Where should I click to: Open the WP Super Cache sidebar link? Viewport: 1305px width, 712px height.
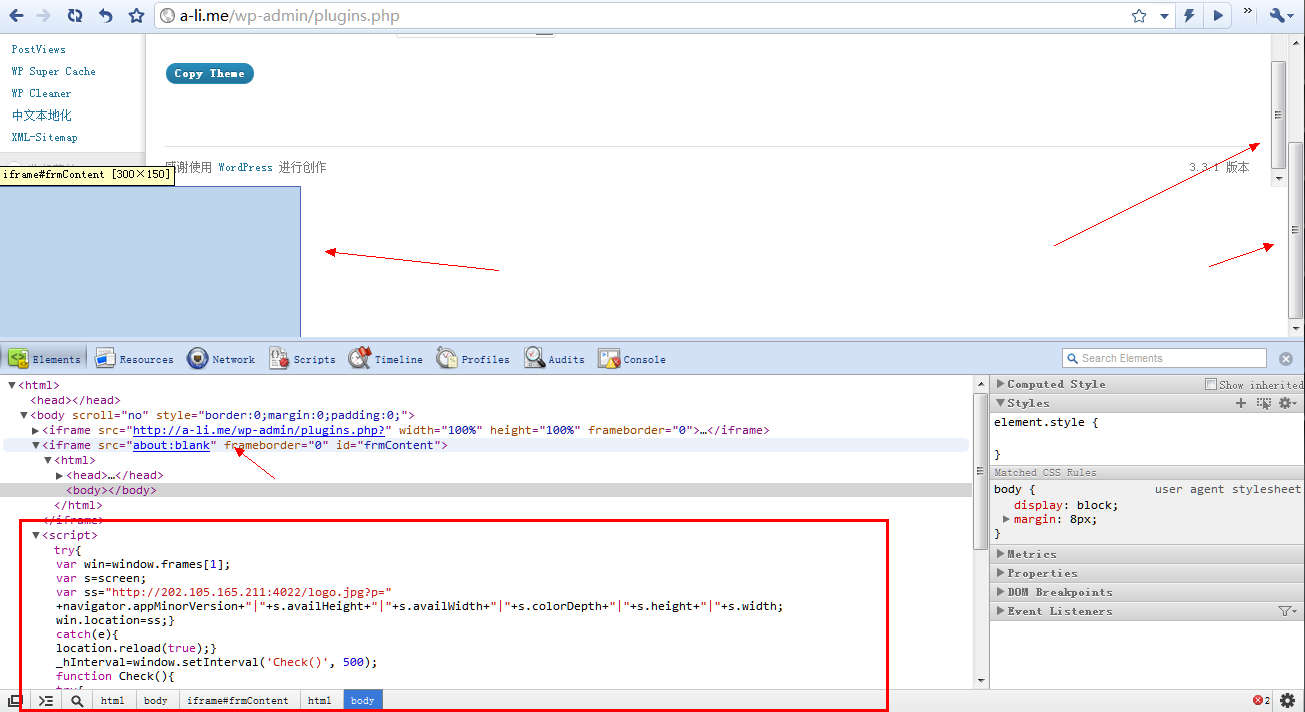53,71
